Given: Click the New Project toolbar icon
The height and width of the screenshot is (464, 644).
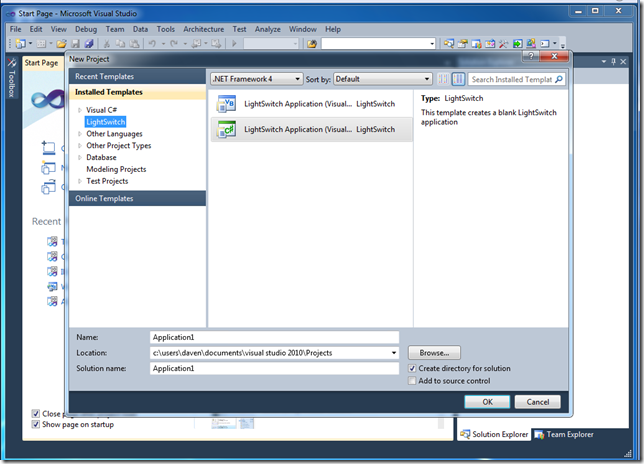Looking at the screenshot, I should tap(21, 44).
